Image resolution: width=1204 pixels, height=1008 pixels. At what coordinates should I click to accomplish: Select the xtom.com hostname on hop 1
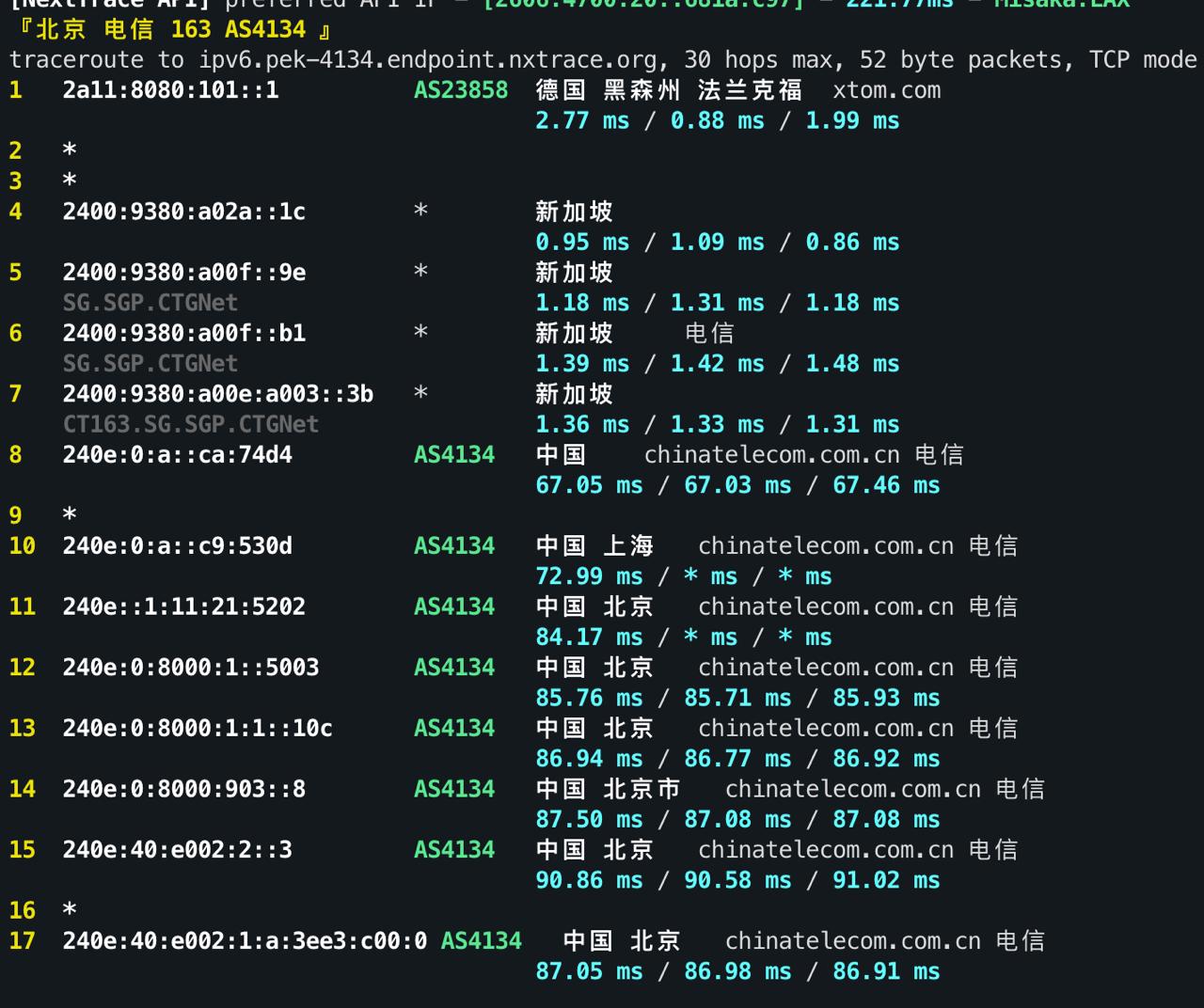click(x=885, y=90)
